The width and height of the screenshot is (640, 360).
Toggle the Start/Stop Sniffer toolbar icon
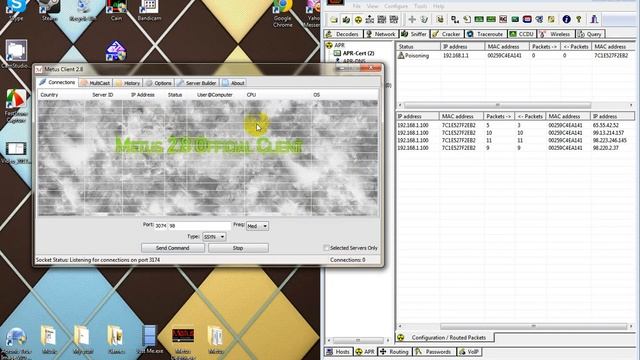click(x=346, y=19)
